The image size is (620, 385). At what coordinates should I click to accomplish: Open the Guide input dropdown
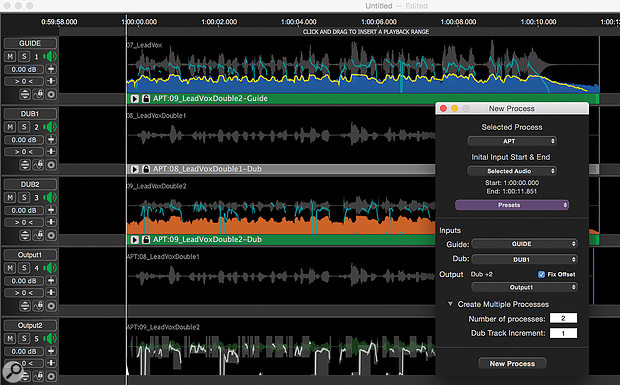tap(525, 244)
